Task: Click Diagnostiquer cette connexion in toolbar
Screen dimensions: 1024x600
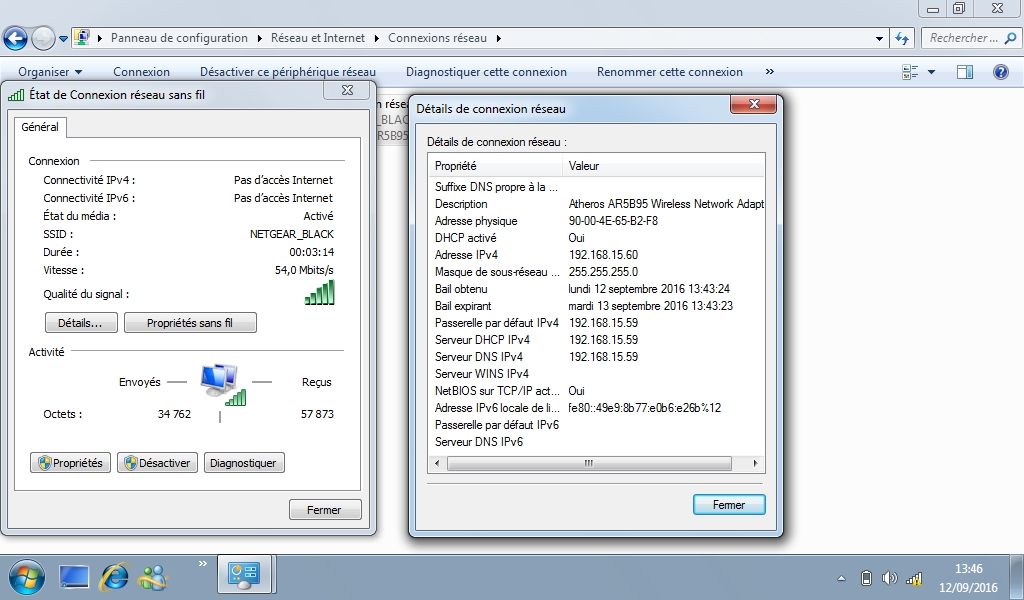Action: (x=486, y=72)
